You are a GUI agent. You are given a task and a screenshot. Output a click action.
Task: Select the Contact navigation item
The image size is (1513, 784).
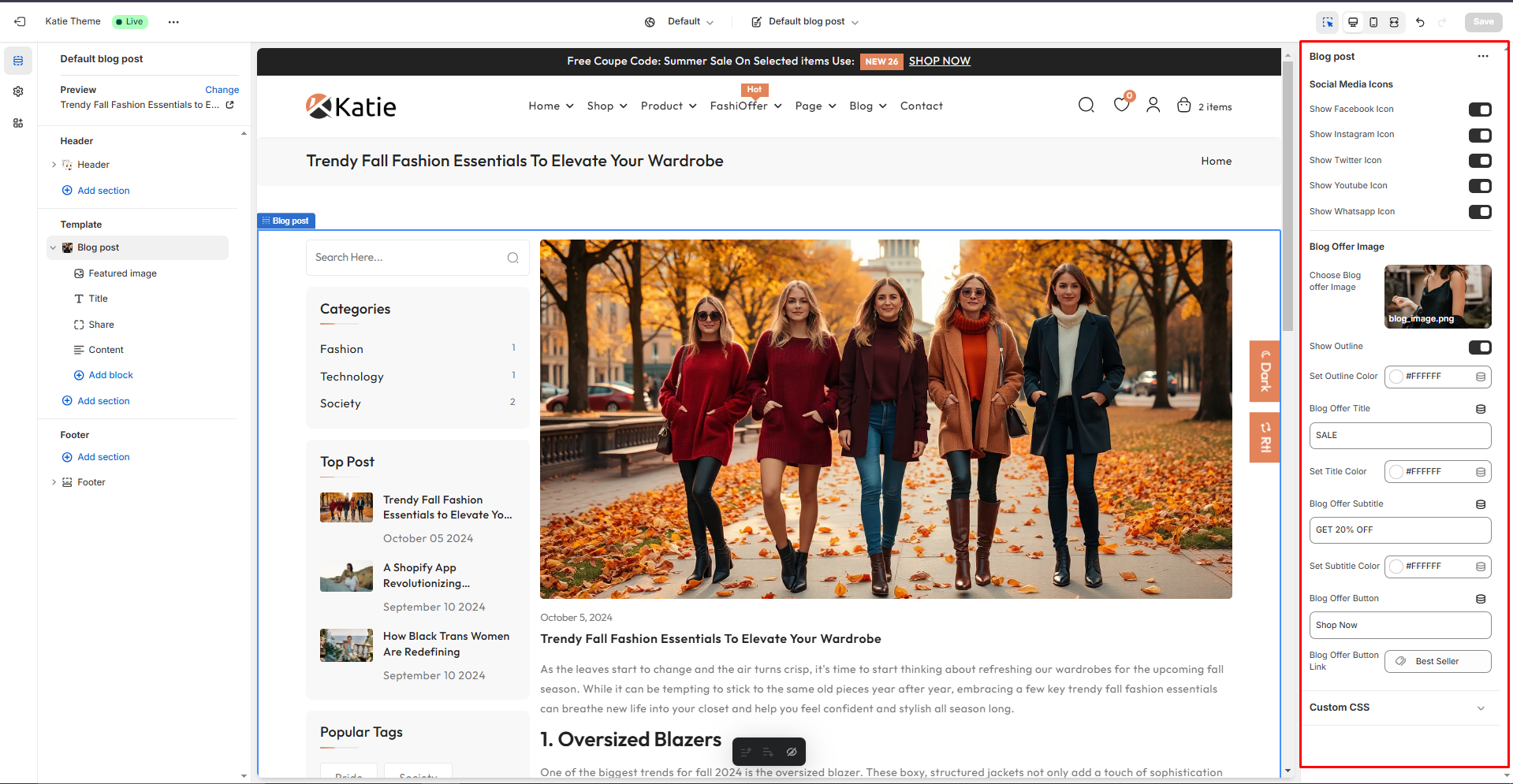coord(921,106)
